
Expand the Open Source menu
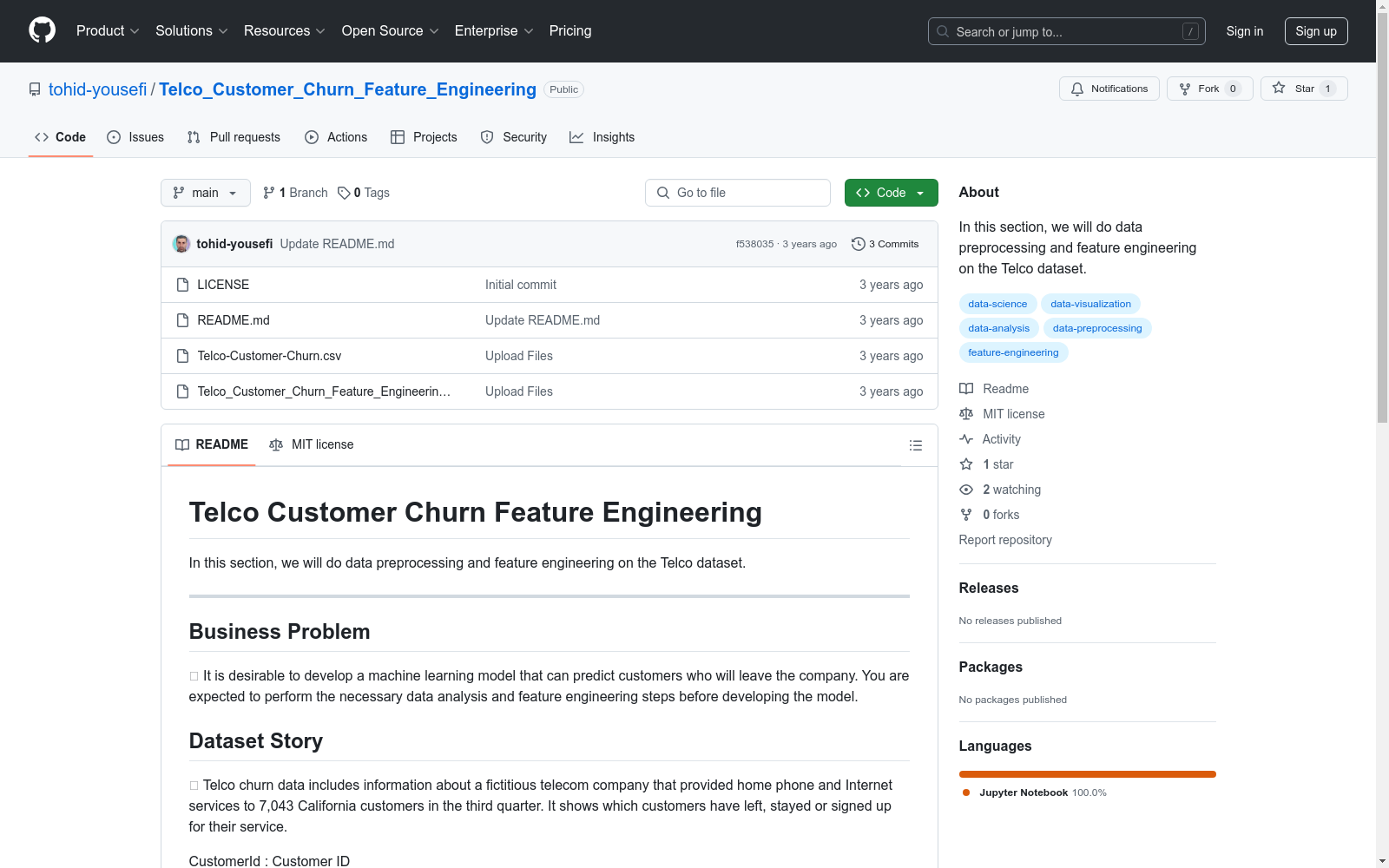[391, 31]
